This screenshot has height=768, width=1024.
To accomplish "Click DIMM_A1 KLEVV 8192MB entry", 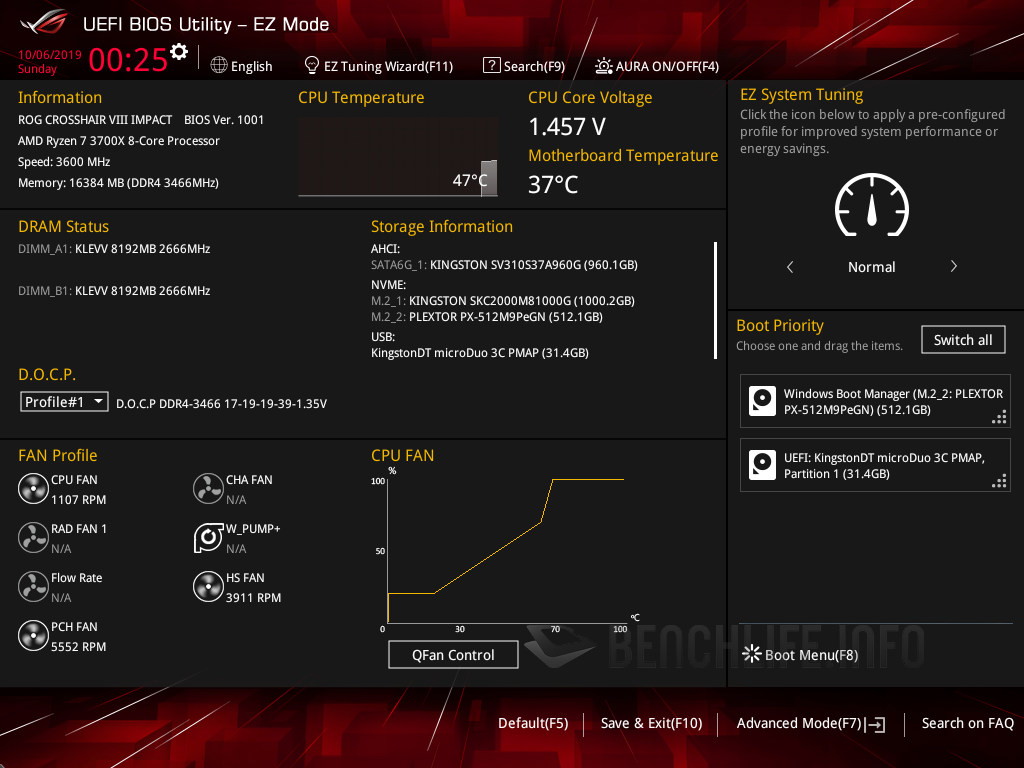I will (114, 249).
